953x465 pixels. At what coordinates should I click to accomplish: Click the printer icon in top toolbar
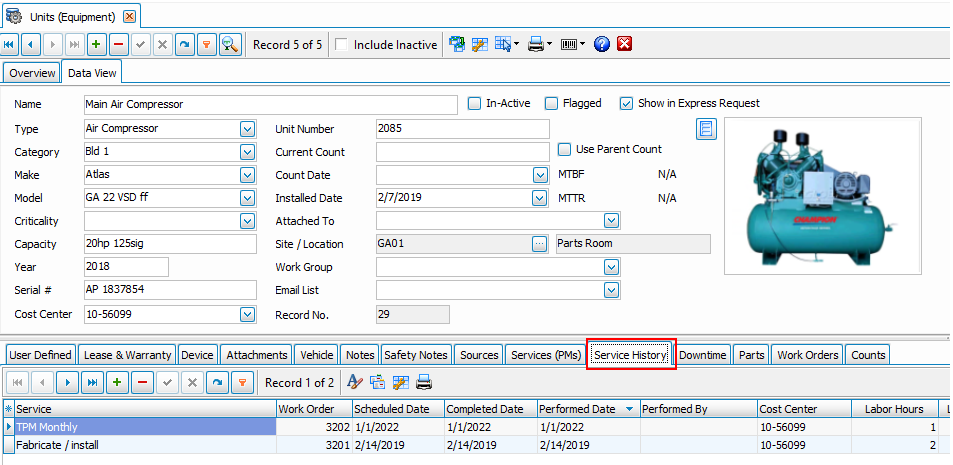535,44
